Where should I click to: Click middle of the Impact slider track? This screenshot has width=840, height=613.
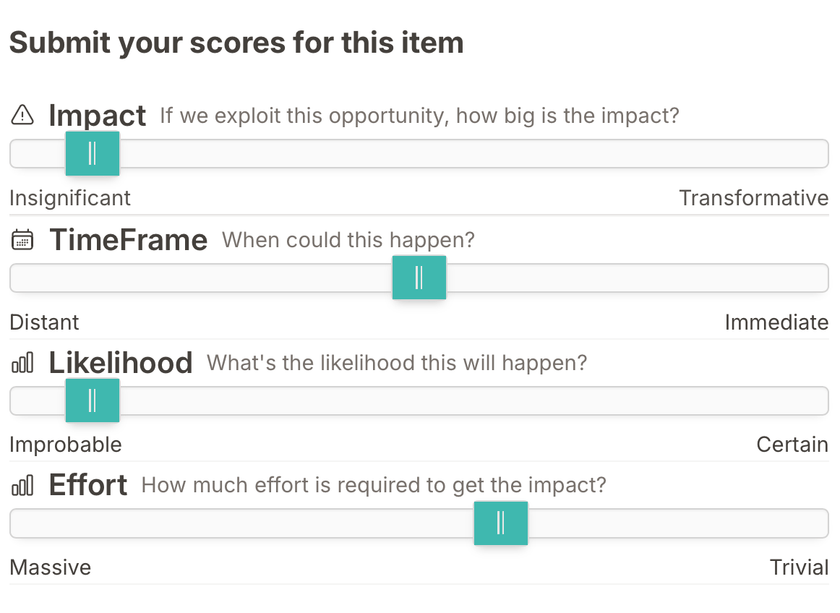click(x=419, y=154)
